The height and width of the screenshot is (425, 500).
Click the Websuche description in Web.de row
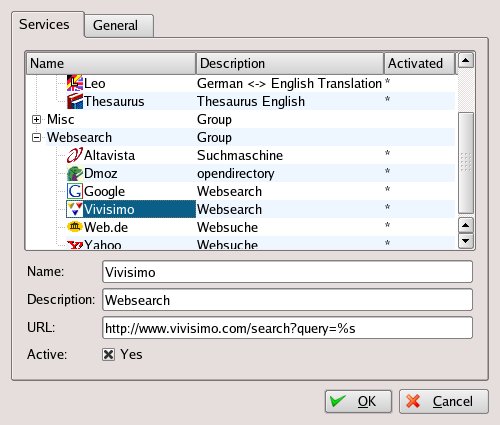(x=227, y=227)
